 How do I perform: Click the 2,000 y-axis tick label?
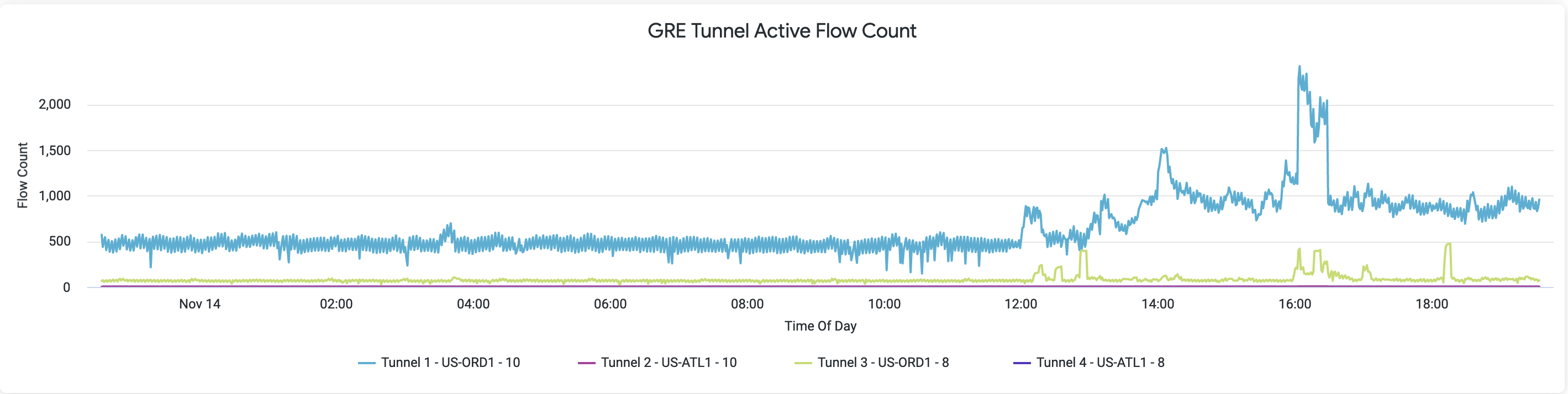click(x=55, y=105)
